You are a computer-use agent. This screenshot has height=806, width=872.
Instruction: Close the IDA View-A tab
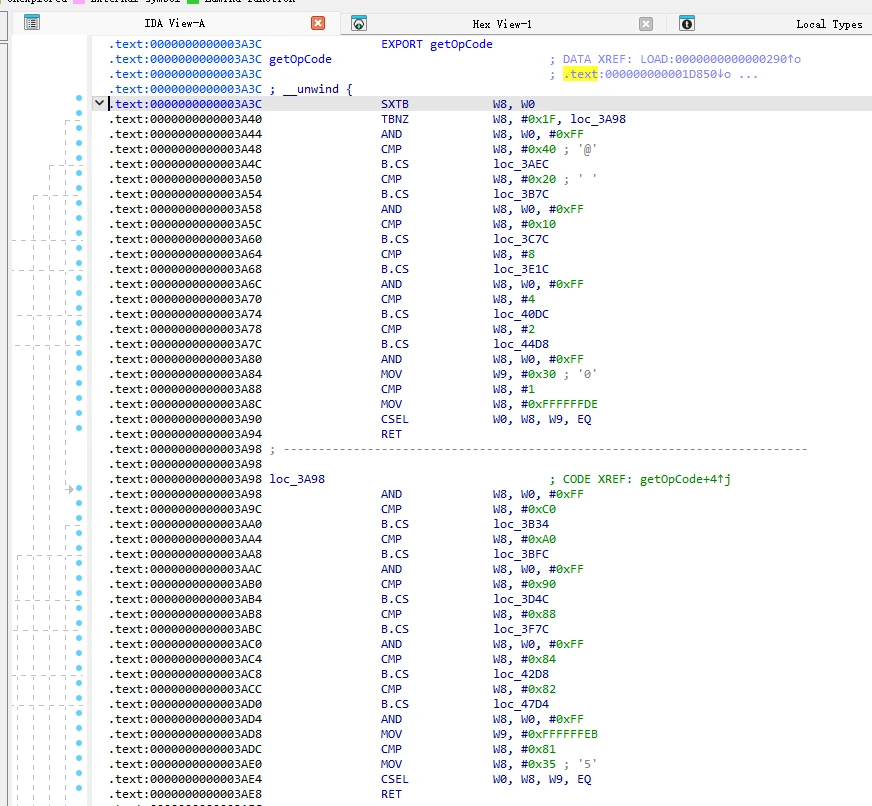318,23
